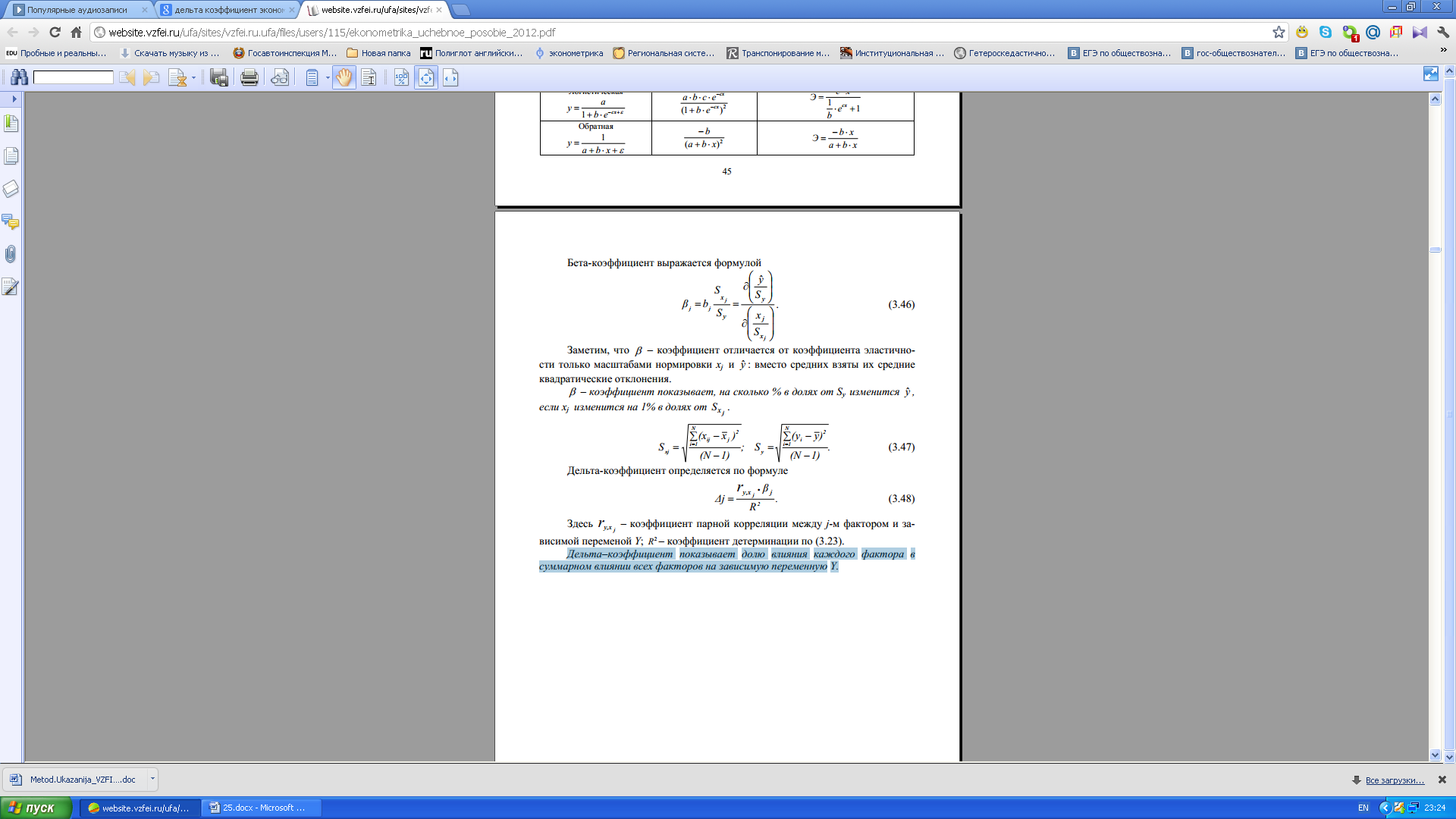Show more bookmarks chevron

coord(1443,50)
